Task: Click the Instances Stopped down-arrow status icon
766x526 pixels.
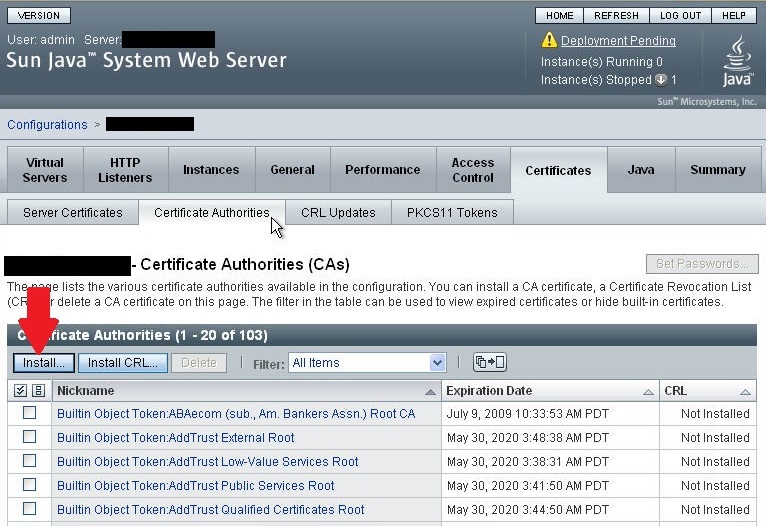Action: tap(660, 79)
